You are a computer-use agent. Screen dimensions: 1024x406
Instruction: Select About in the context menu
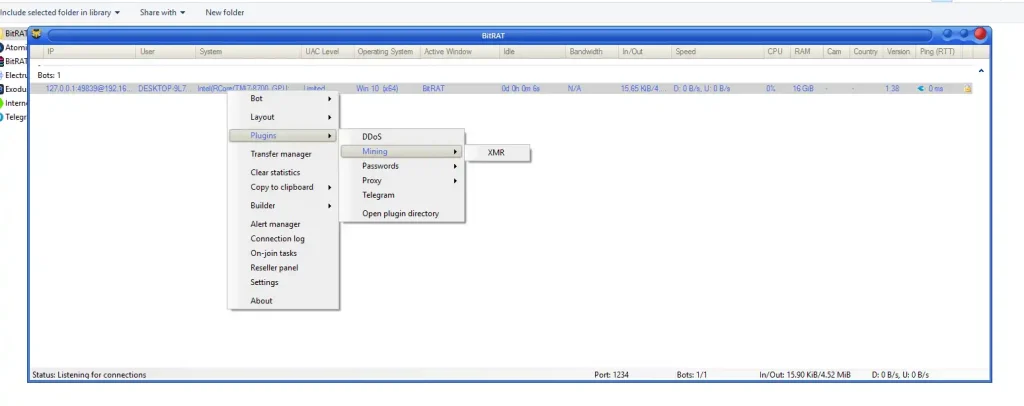point(261,301)
